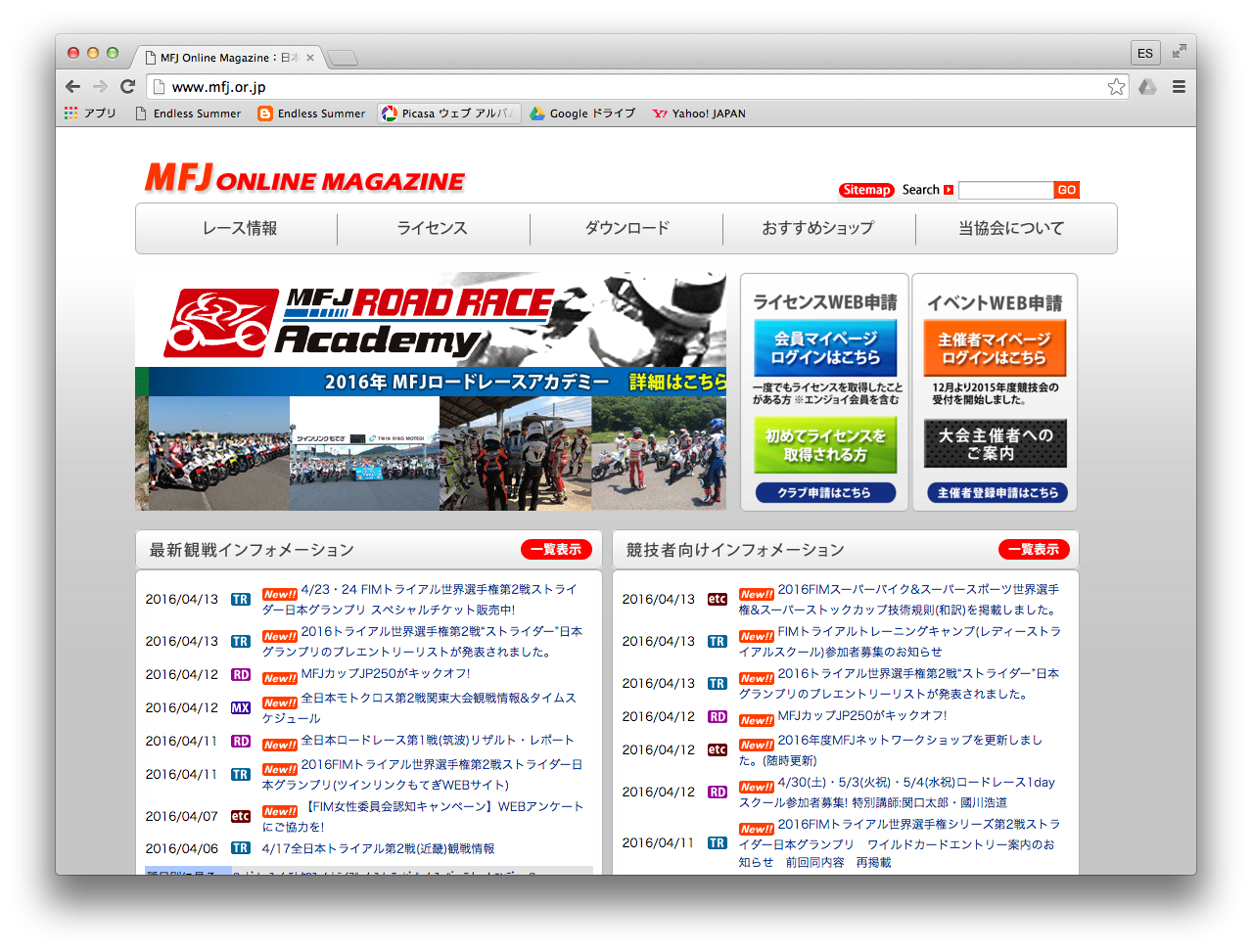Click the TR tag beside FIMトライアルトレーニングキャンプ

tap(718, 641)
